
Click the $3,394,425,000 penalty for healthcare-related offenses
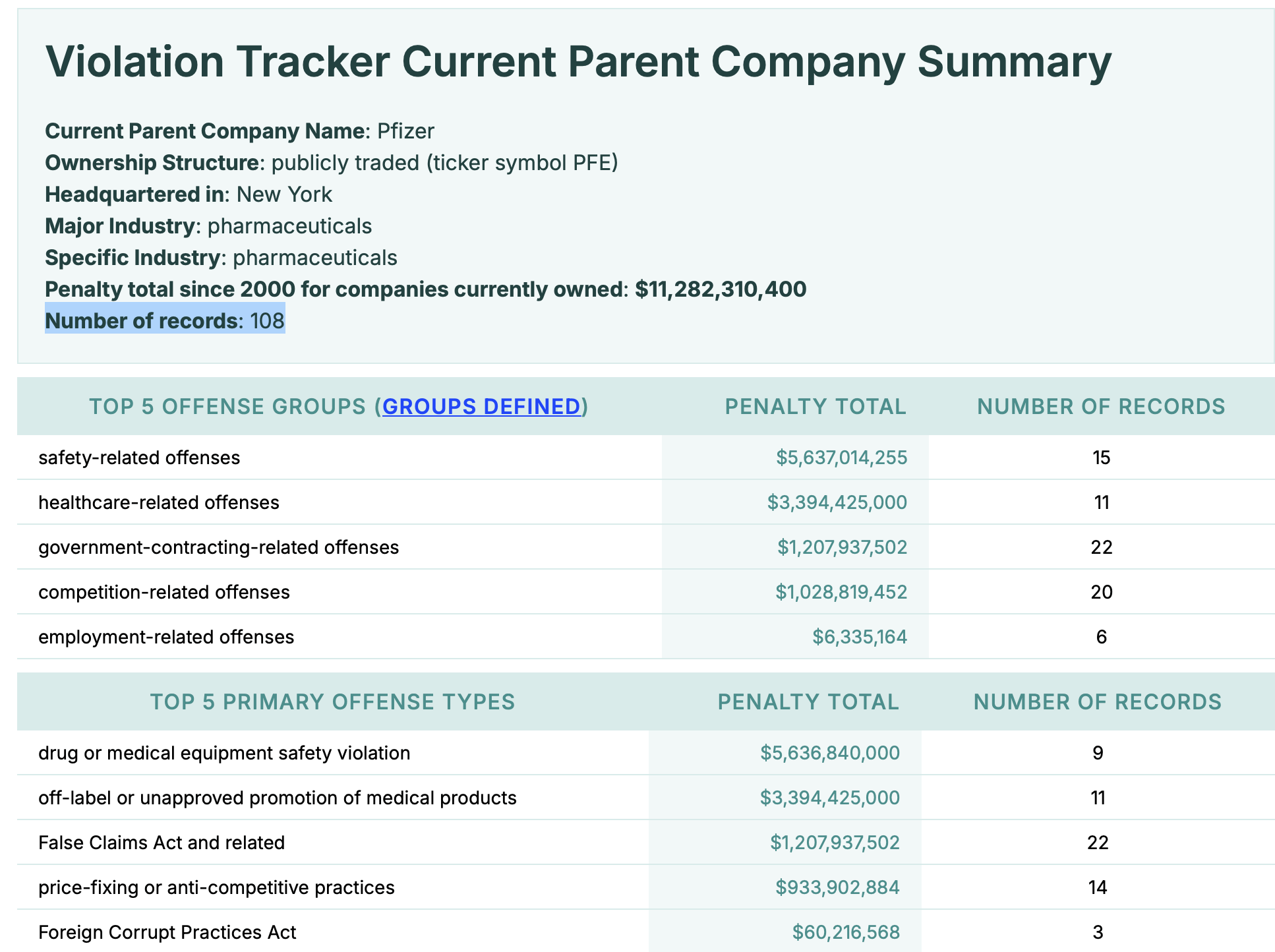tap(837, 502)
